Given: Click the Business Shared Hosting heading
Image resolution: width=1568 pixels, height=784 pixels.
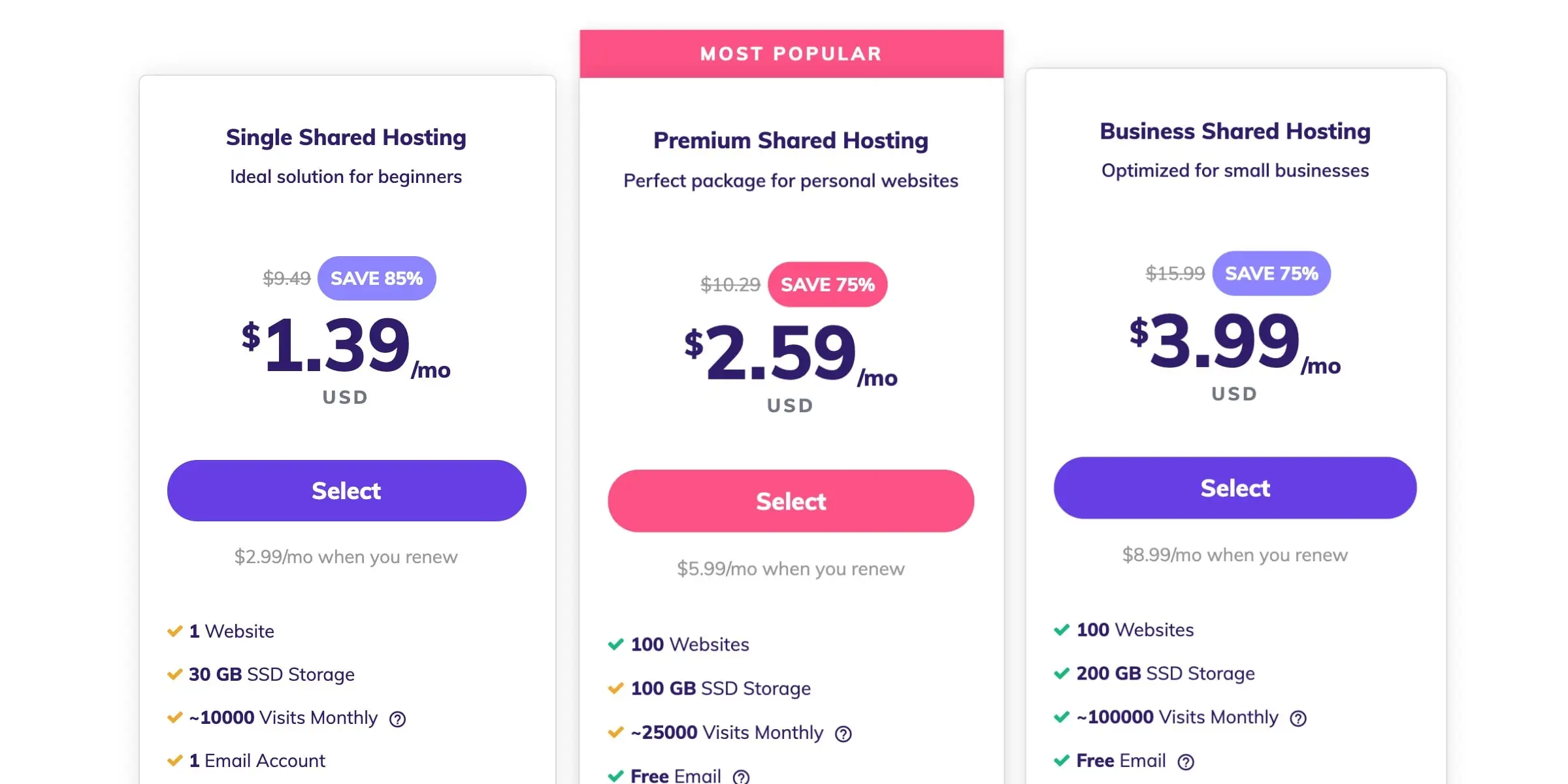Looking at the screenshot, I should click(1235, 131).
